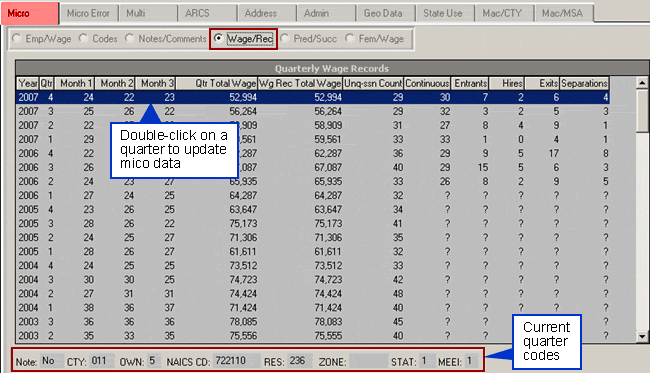The width and height of the screenshot is (650, 373).
Task: Select the row with wage 74,424
Action: (313, 293)
